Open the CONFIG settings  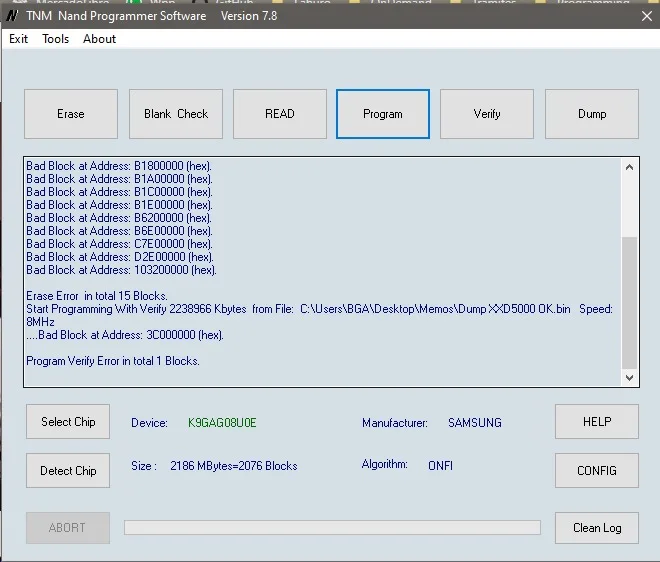tap(597, 471)
